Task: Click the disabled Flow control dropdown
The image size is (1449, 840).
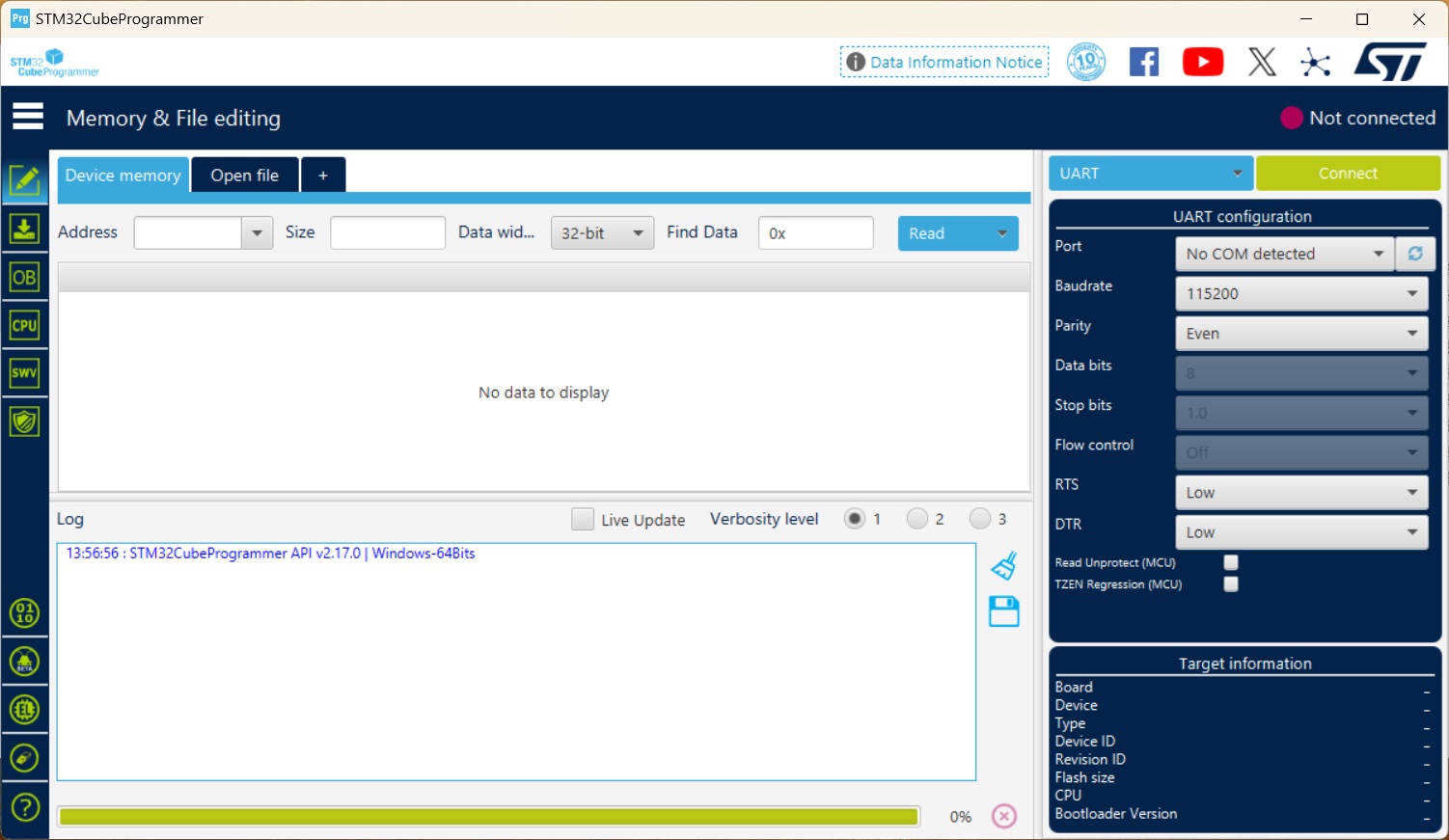Action: (x=1301, y=452)
